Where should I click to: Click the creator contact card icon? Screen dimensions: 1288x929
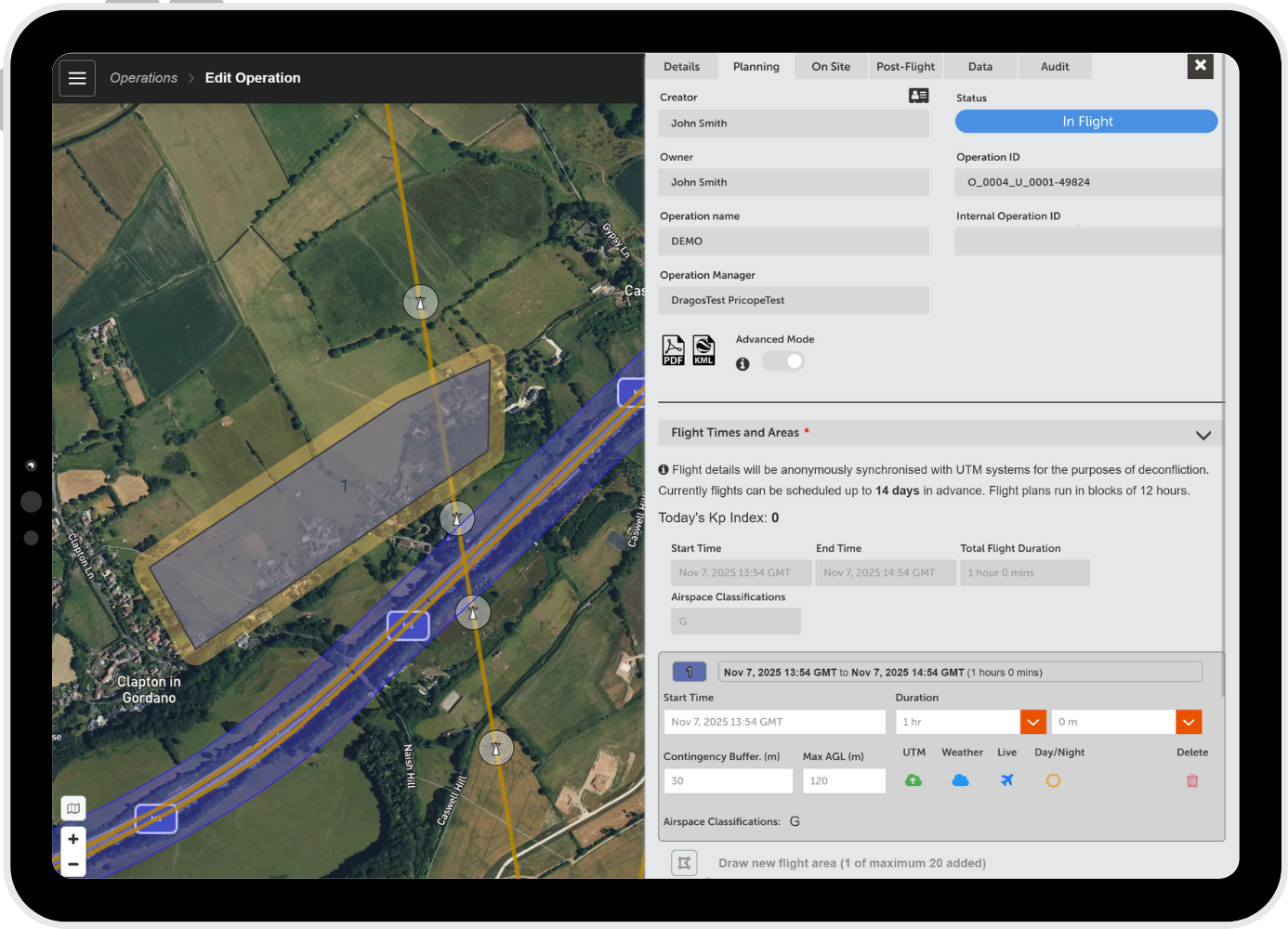pyautogui.click(x=918, y=96)
